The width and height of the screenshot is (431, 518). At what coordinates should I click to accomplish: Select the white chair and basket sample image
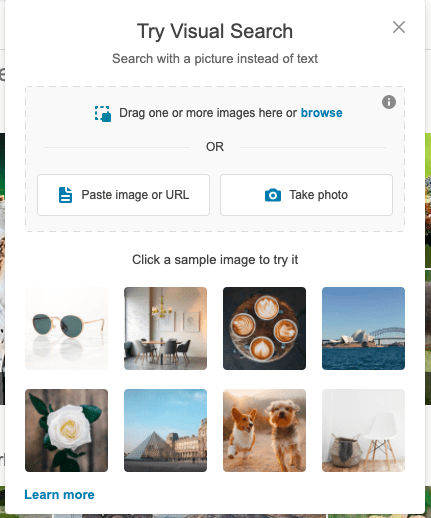[x=363, y=430]
